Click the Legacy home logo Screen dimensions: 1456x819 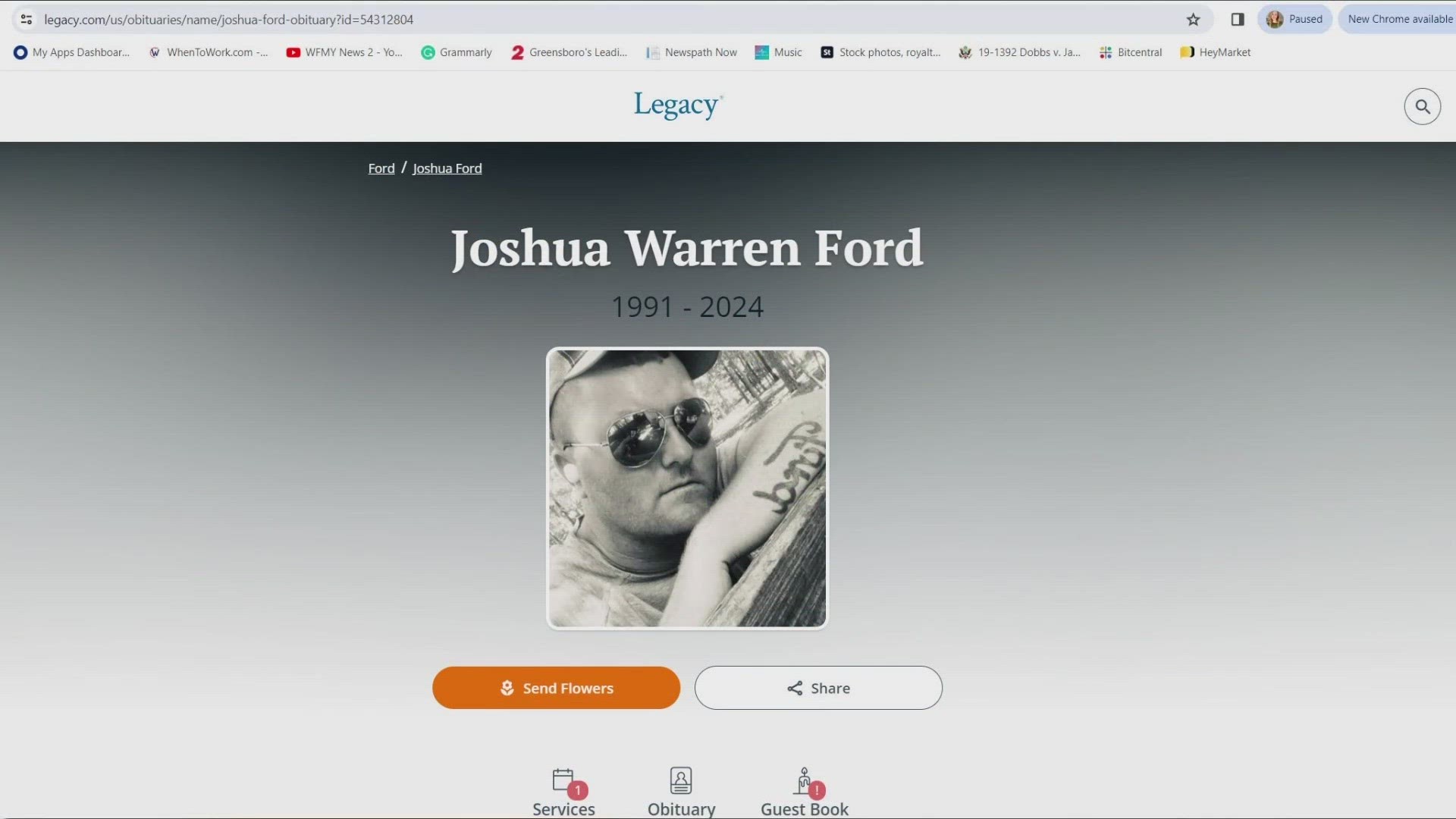(677, 106)
